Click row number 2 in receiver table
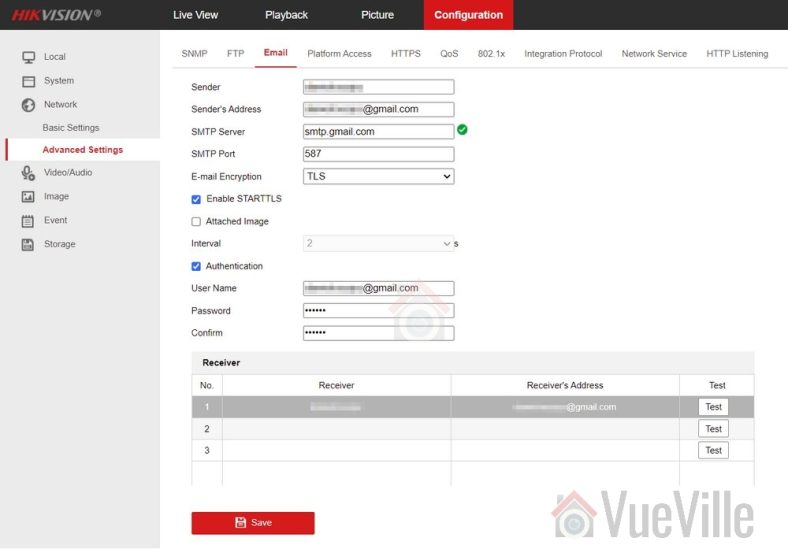This screenshot has height=549, width=788. coord(207,429)
